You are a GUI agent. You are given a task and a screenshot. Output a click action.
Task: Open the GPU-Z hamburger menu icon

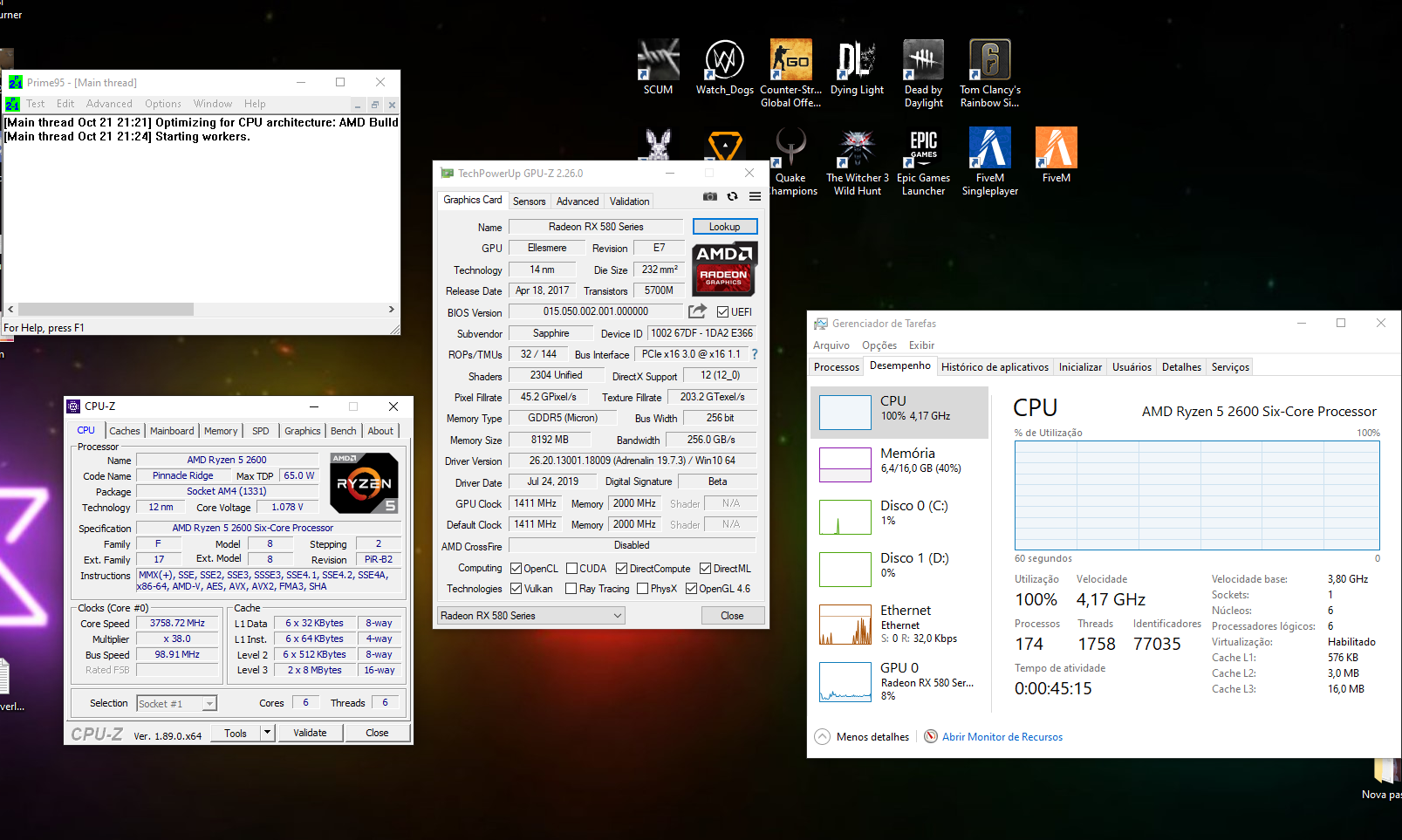[755, 197]
